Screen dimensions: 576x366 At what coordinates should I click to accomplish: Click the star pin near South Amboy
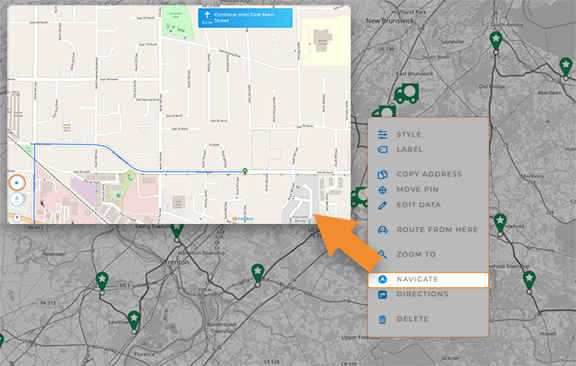496,42
